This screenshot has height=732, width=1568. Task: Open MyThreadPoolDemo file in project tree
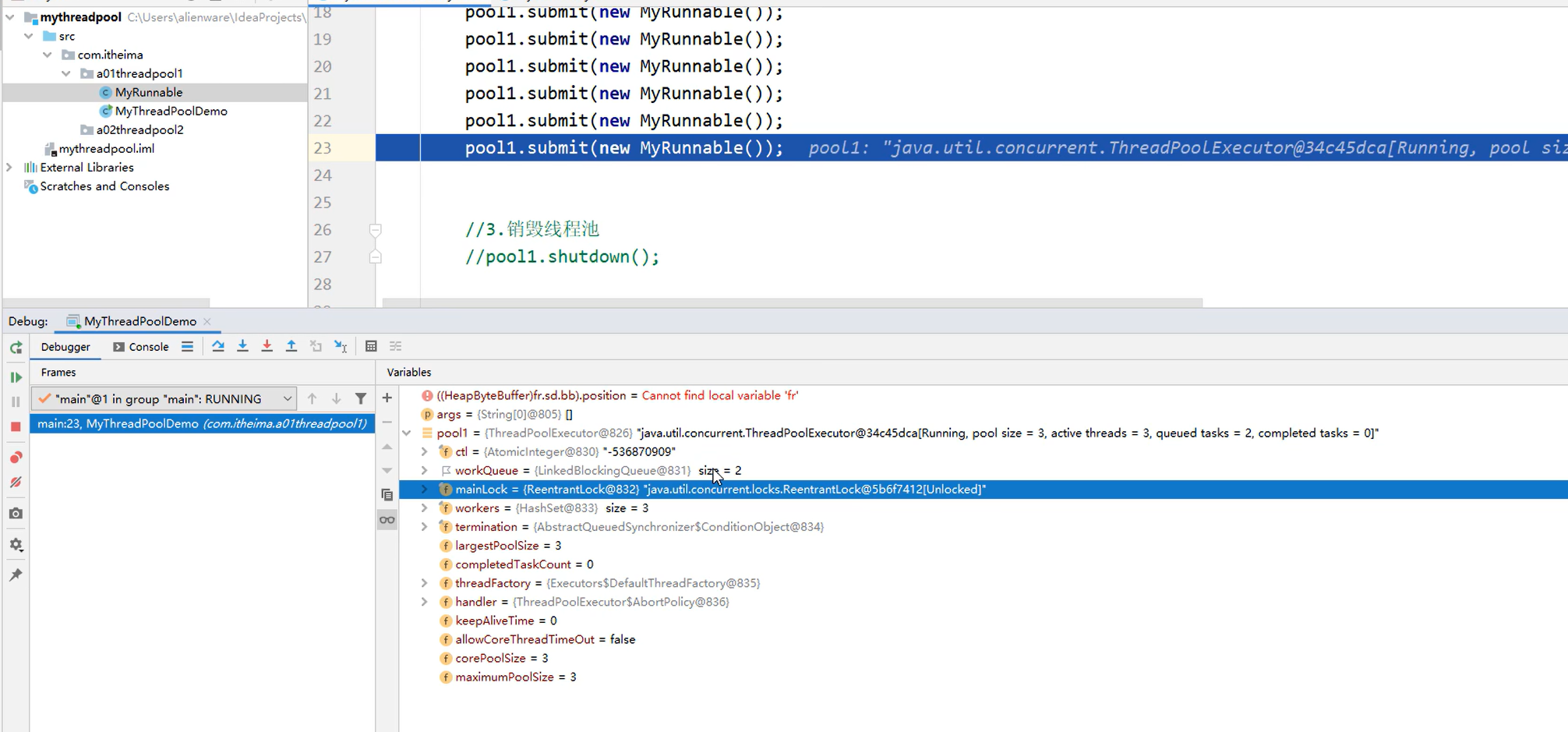click(x=171, y=111)
